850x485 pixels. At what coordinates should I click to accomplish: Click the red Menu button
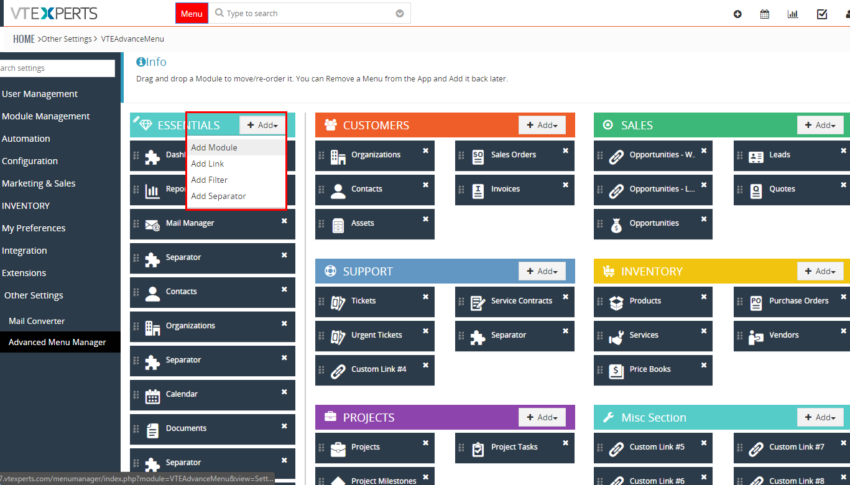(x=191, y=14)
